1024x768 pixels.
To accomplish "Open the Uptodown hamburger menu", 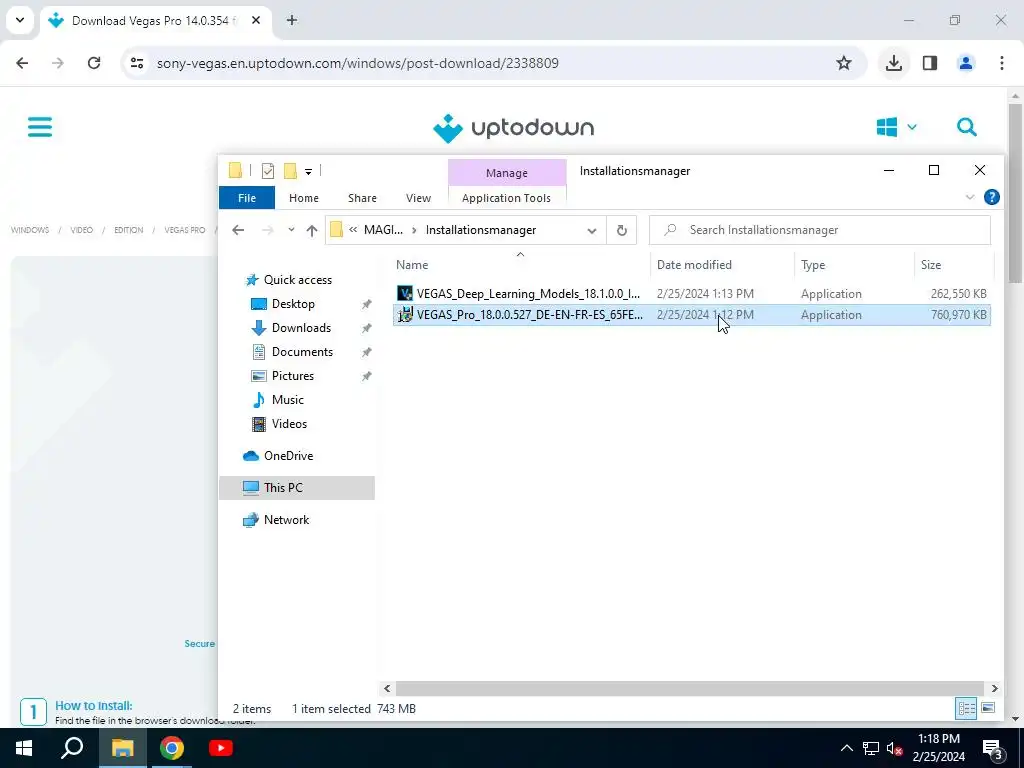I will (40, 127).
